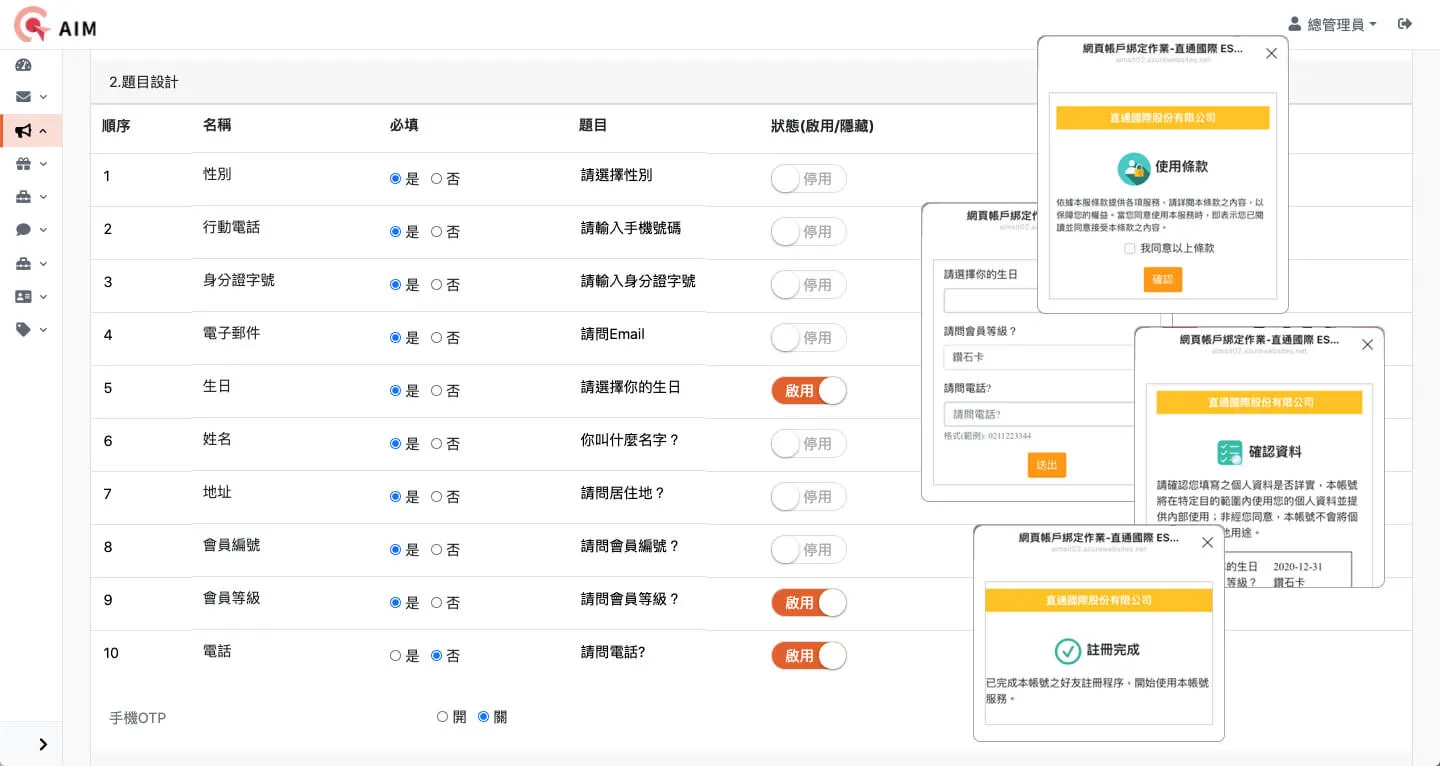This screenshot has height=766, width=1440.
Task: Click the 必填 column header
Action: (404, 126)
